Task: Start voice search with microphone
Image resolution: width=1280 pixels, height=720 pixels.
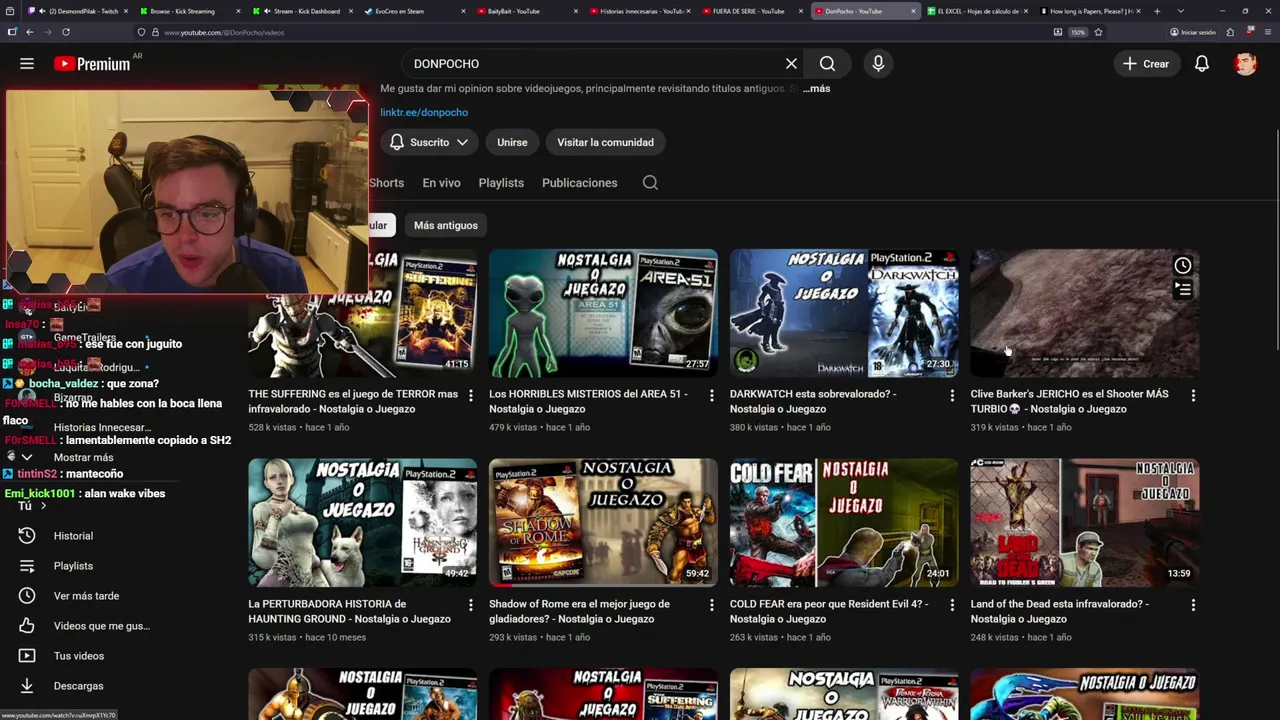Action: (x=878, y=63)
